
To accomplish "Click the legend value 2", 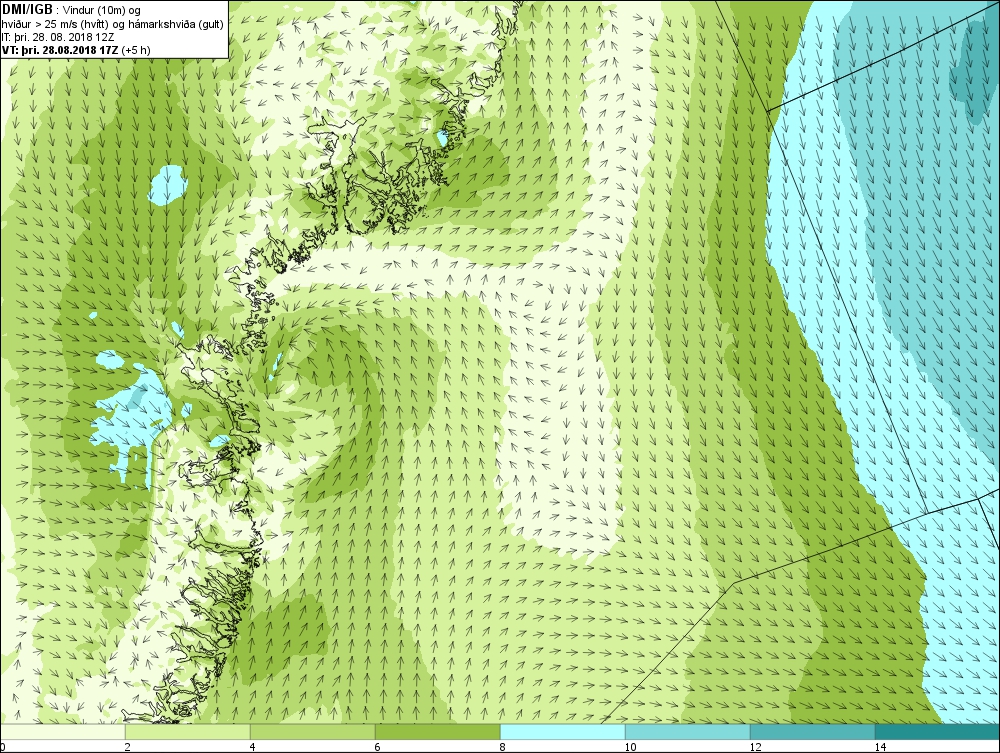I will point(128,747).
